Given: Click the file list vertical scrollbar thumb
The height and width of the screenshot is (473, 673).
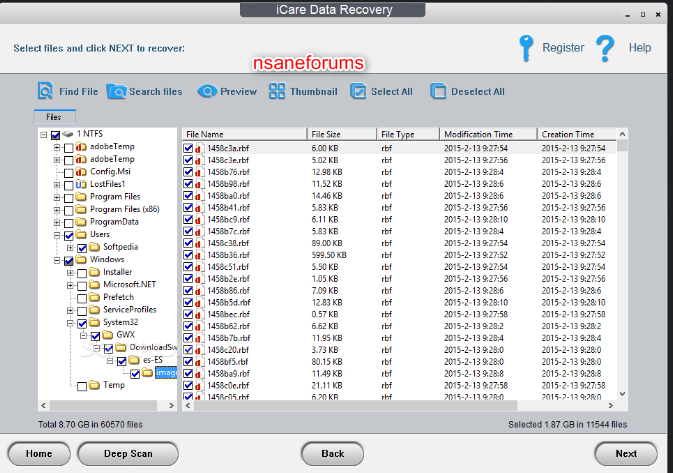Looking at the screenshot, I should tap(622, 146).
